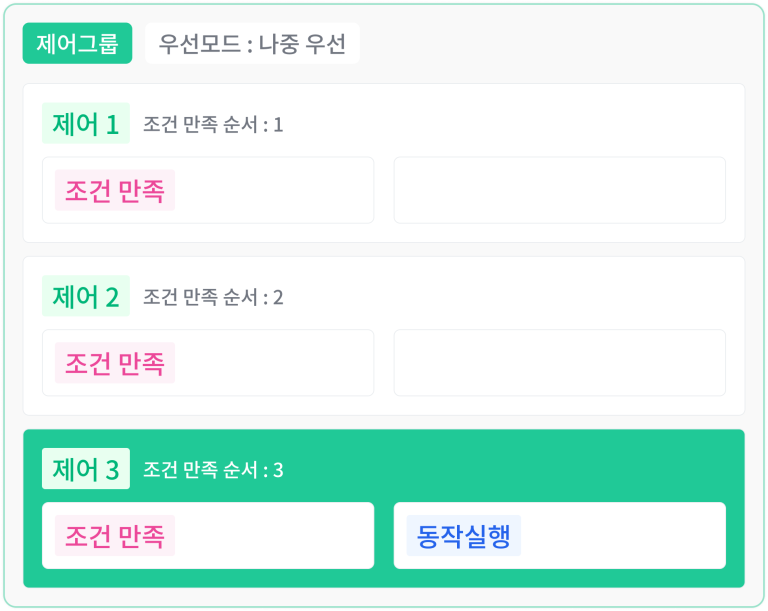
Task: Click condition box in 제어 2 card
Action: click(x=208, y=363)
